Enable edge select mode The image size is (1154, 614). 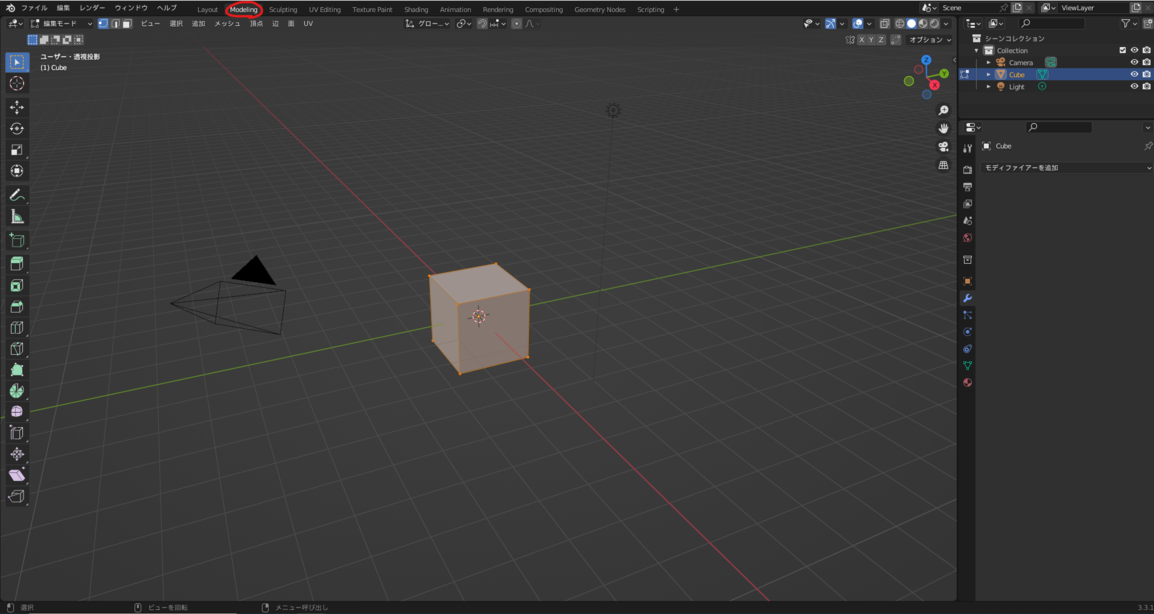[x=115, y=24]
